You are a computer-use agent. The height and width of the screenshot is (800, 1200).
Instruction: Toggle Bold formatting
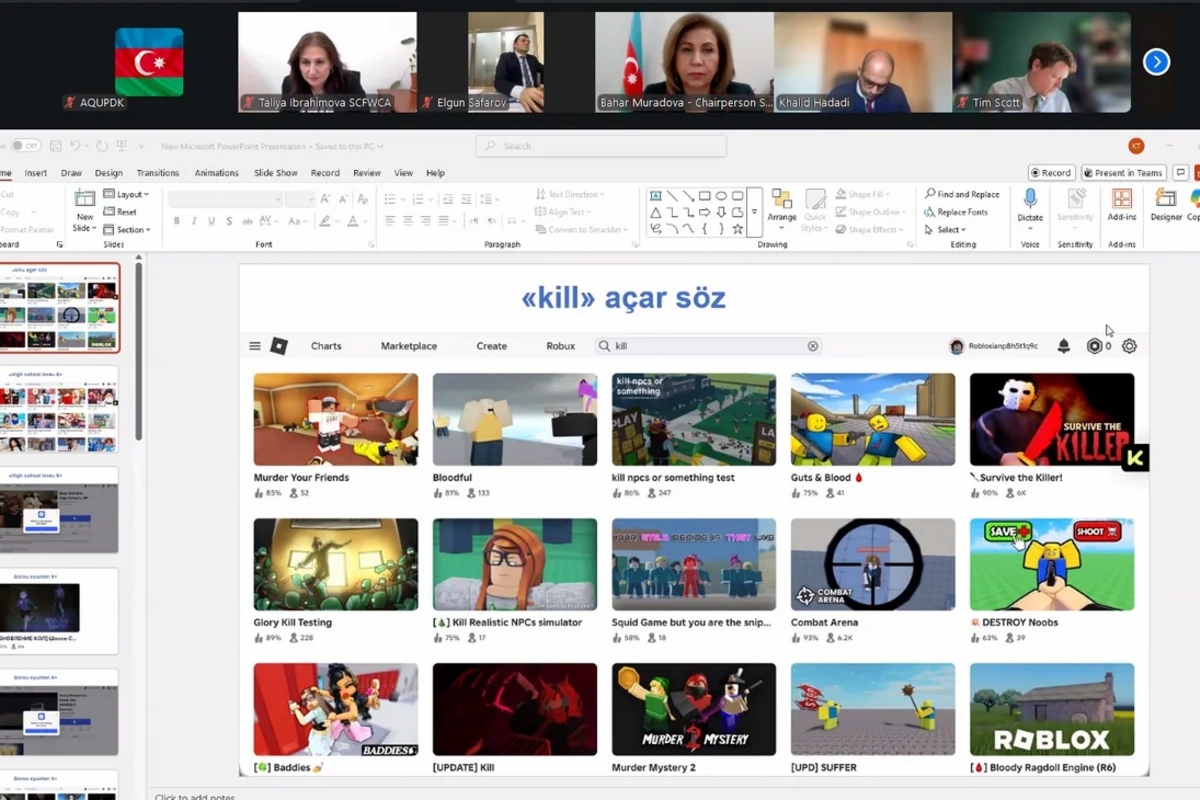coord(176,220)
